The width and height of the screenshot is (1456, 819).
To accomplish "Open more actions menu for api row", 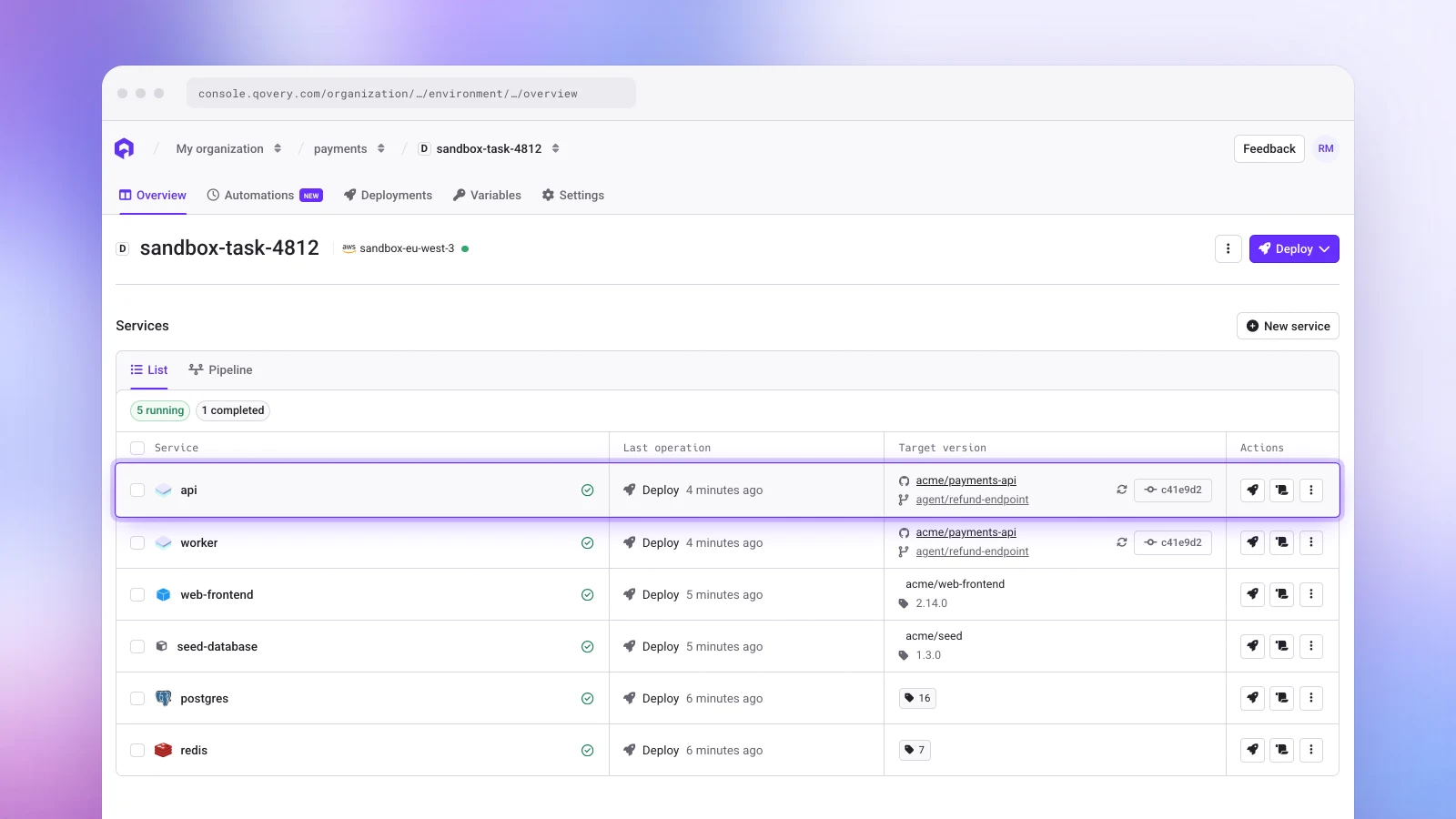I will pos(1311,490).
